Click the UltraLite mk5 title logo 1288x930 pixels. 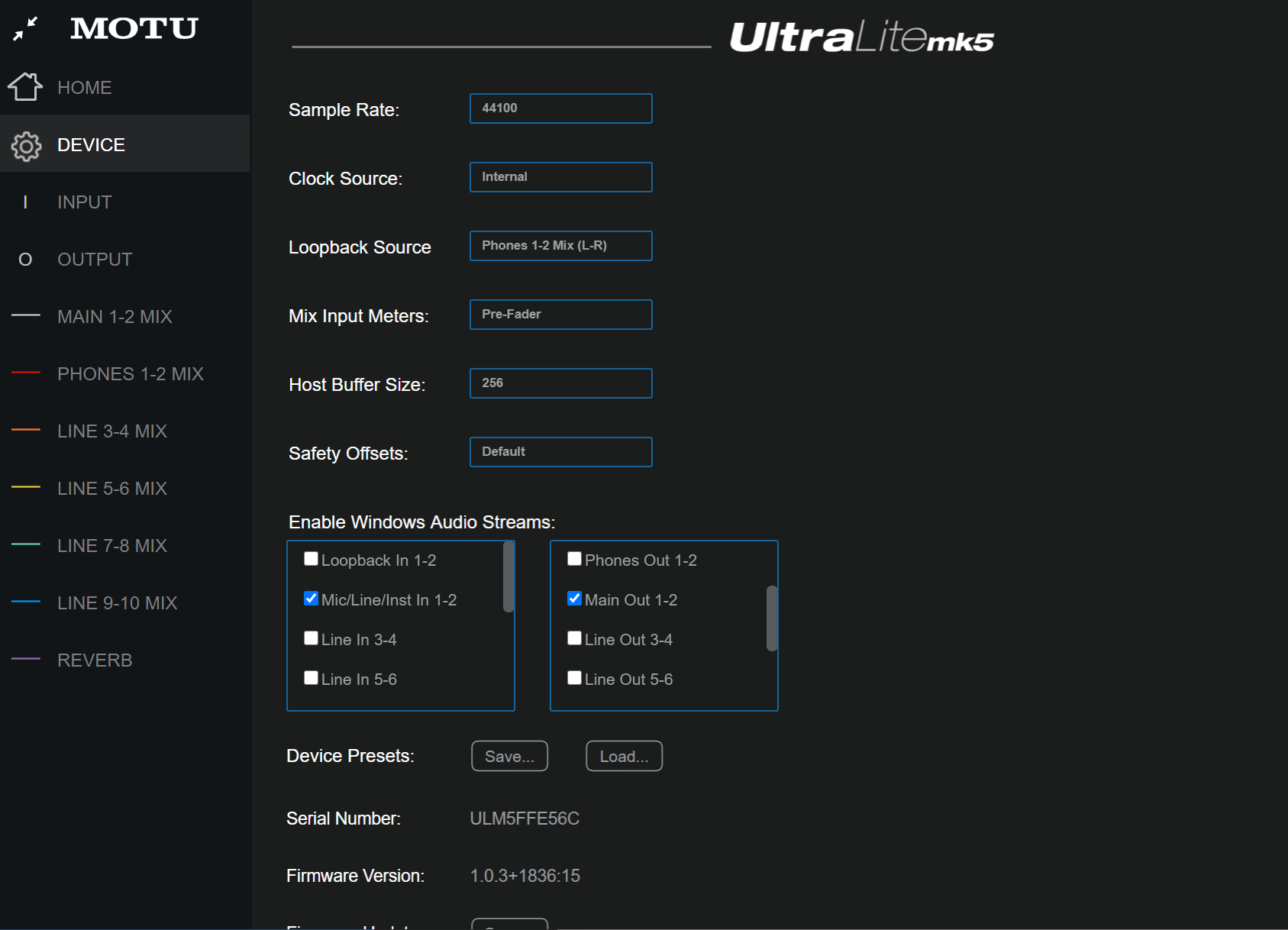pos(862,37)
